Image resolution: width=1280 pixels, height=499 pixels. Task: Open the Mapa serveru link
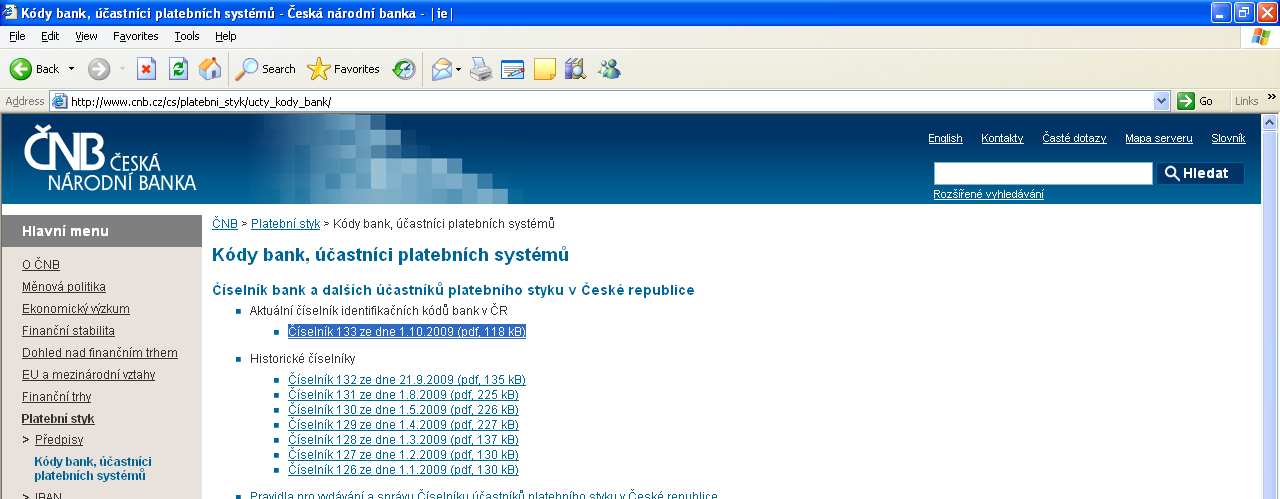coord(1159,139)
